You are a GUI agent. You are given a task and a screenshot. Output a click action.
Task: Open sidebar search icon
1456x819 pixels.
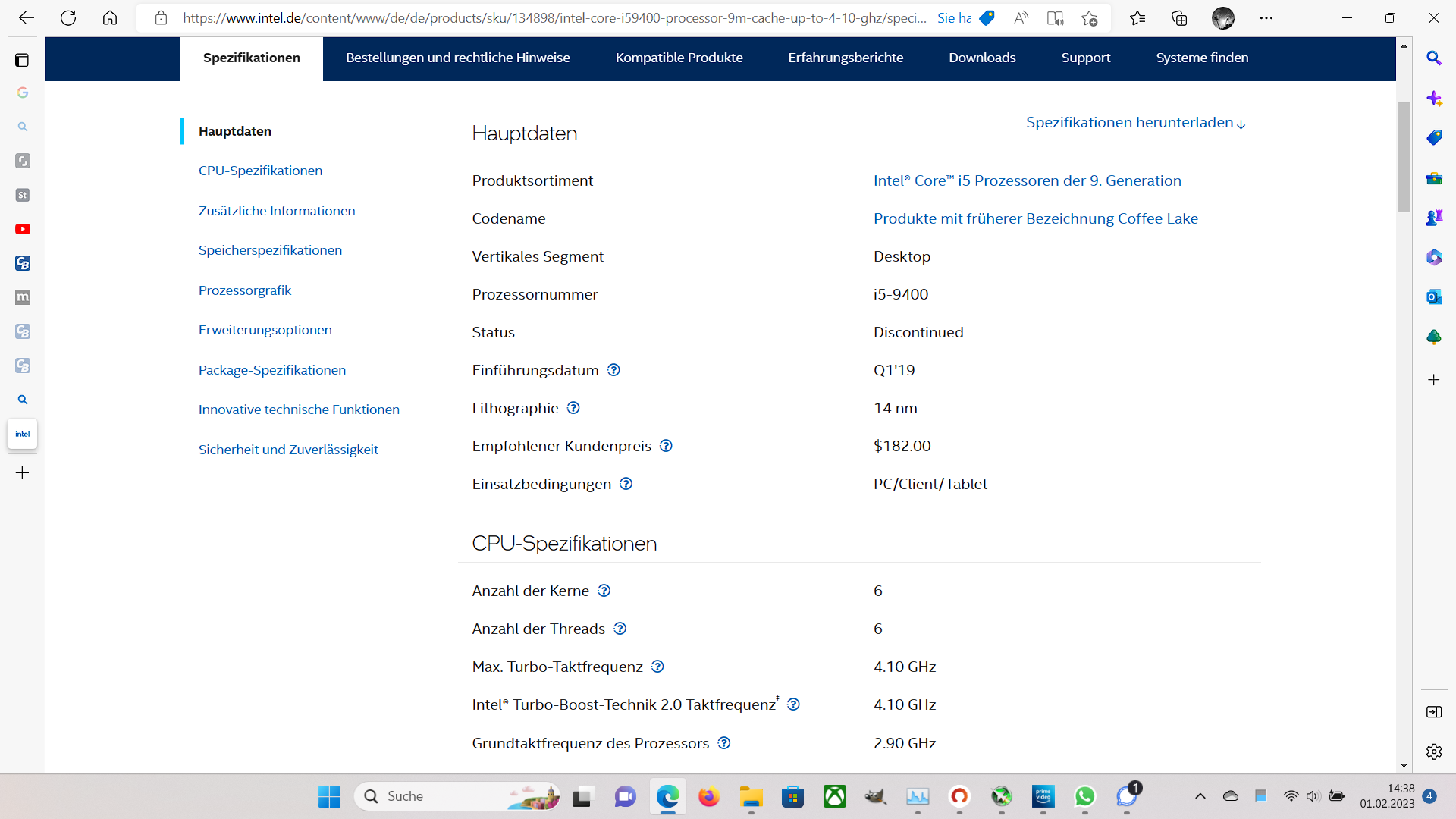click(1434, 58)
